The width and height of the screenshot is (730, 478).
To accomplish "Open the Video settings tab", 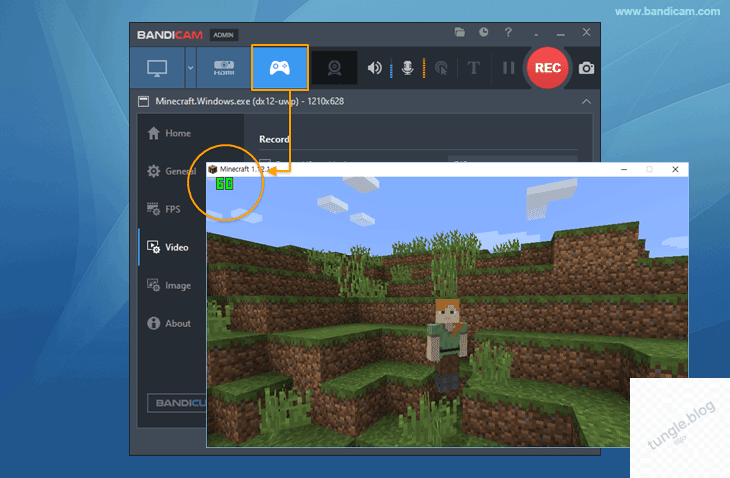I will (x=168, y=247).
